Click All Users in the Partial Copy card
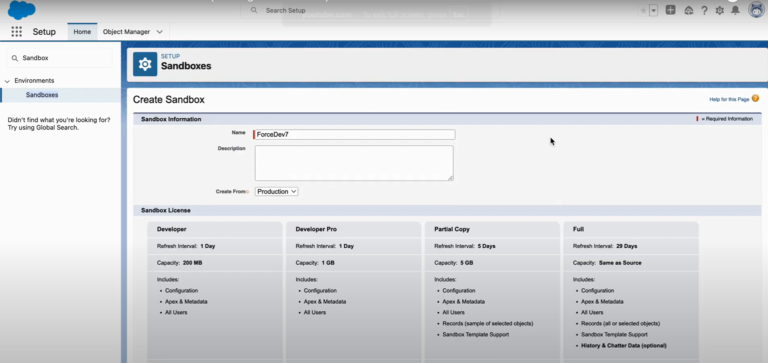Image resolution: width=768 pixels, height=363 pixels. pos(454,313)
